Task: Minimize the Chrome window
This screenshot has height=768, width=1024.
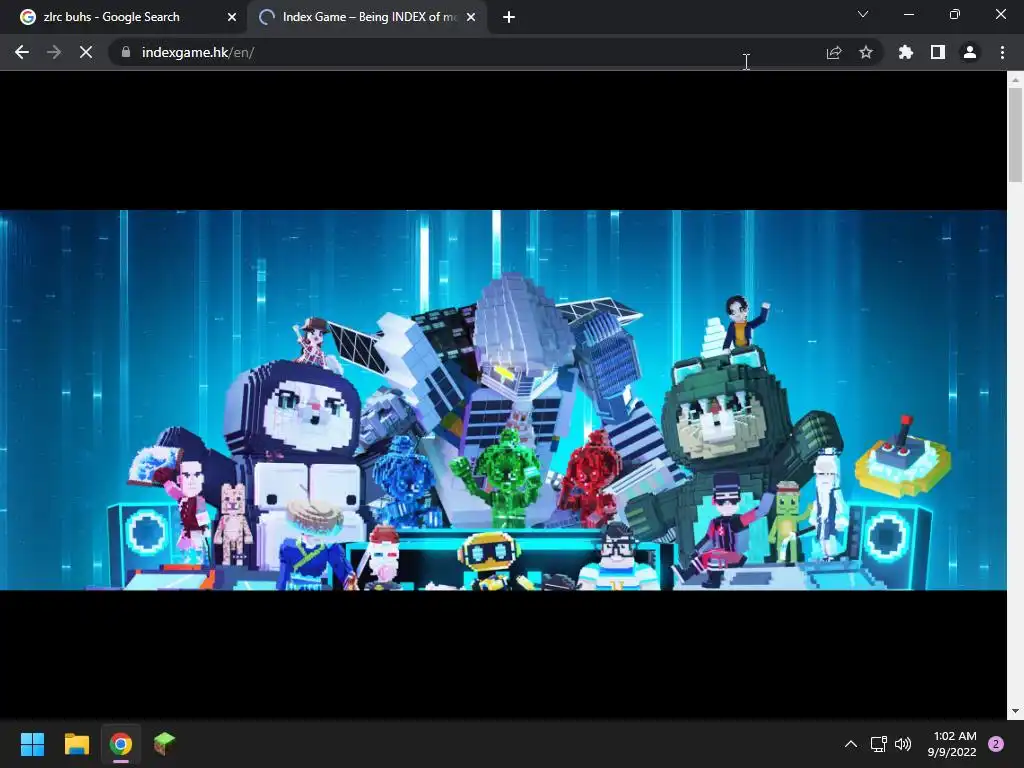Action: (x=908, y=14)
